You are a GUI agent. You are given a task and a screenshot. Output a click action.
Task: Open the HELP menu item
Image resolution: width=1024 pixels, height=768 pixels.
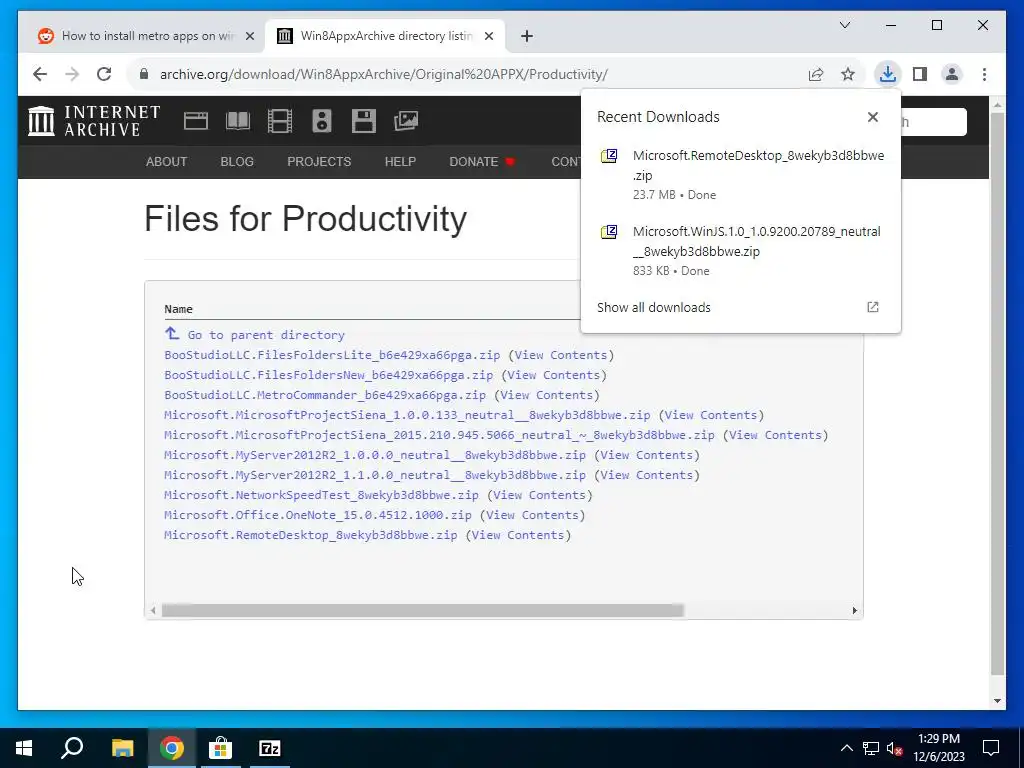click(400, 161)
